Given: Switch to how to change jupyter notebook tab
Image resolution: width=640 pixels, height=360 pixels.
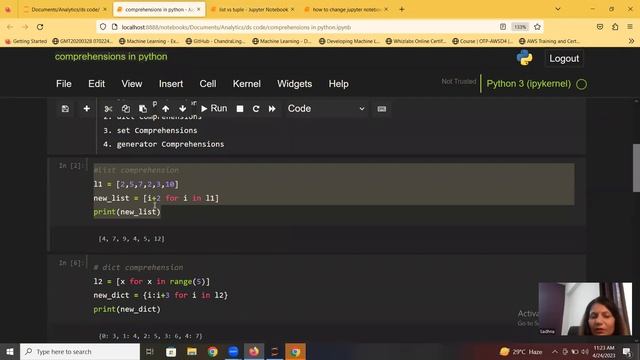Looking at the screenshot, I should 347,9.
